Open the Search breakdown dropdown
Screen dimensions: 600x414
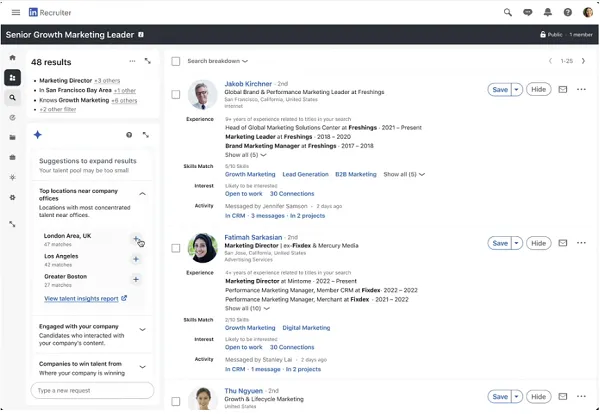[217, 61]
